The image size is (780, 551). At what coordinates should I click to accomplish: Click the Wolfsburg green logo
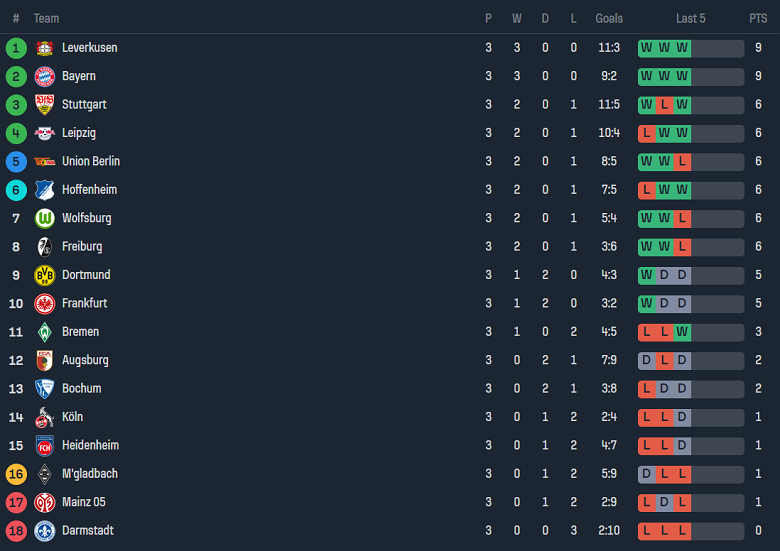pyautogui.click(x=44, y=218)
